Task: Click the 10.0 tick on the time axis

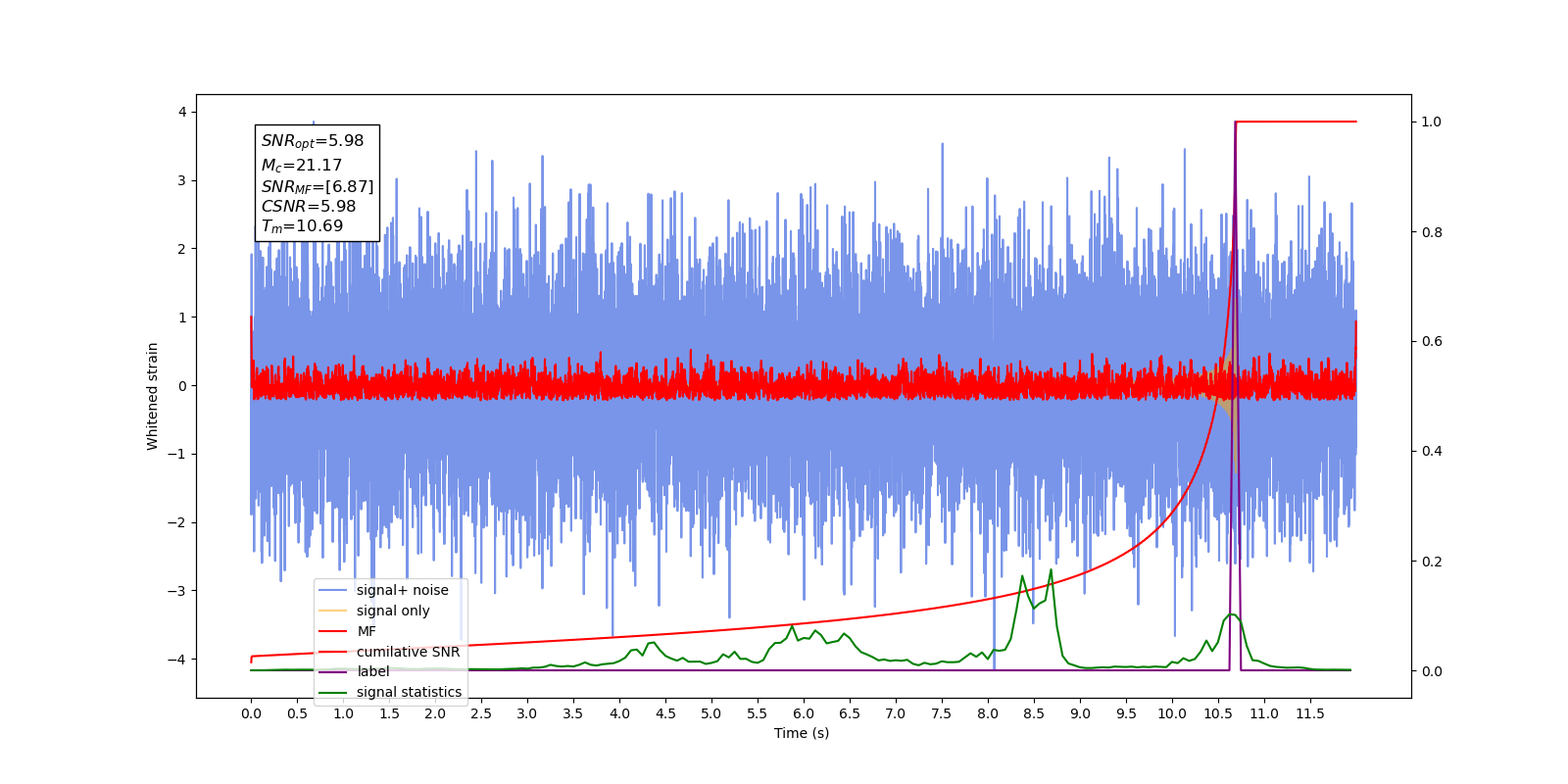Action: 1172,713
